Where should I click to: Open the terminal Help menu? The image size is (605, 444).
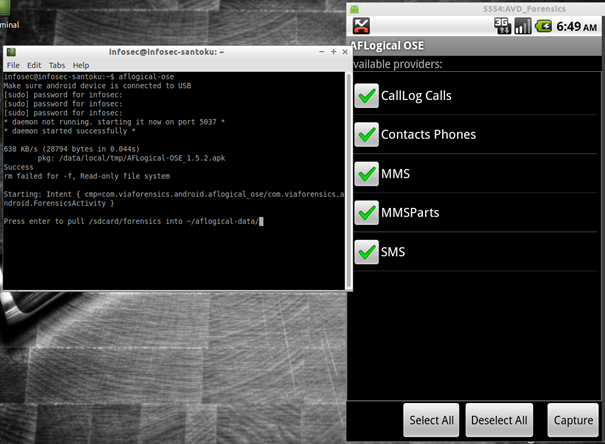click(80, 65)
